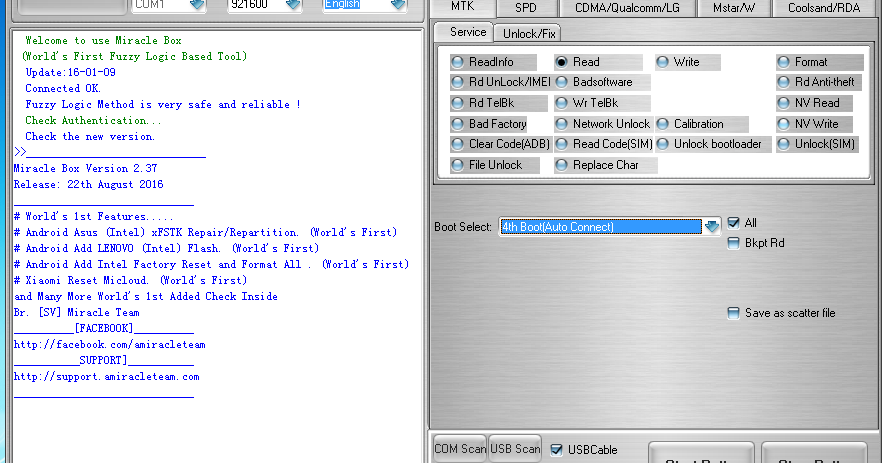Screen dimensions: 882x463
Task: Open the COM1 port dropdown
Action: coord(197,5)
